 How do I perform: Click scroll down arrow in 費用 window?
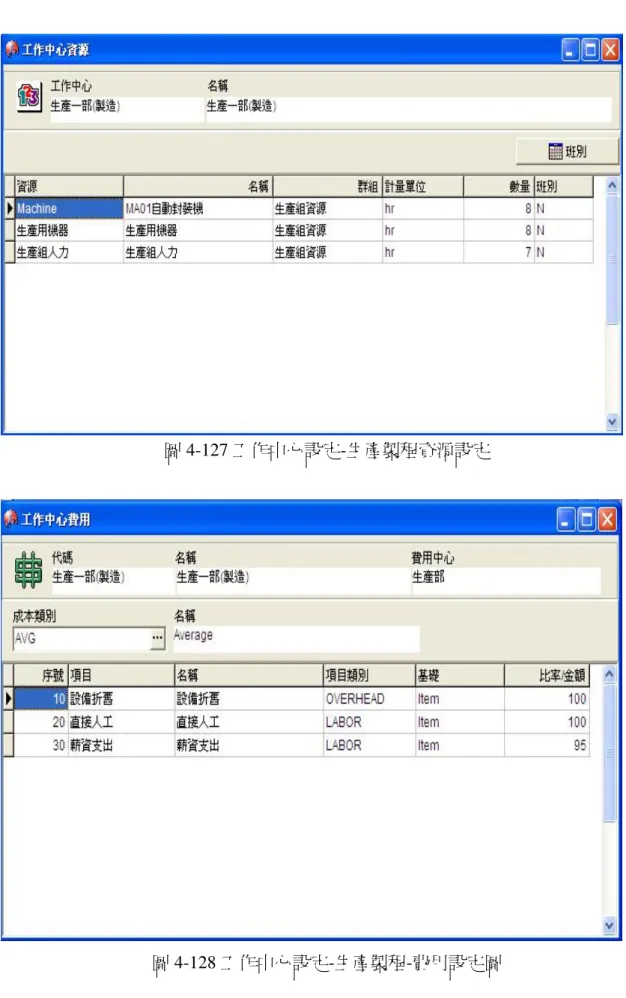click(609, 925)
